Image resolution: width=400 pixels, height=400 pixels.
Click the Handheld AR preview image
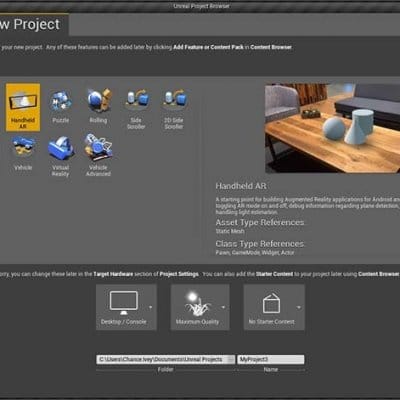pos(332,128)
